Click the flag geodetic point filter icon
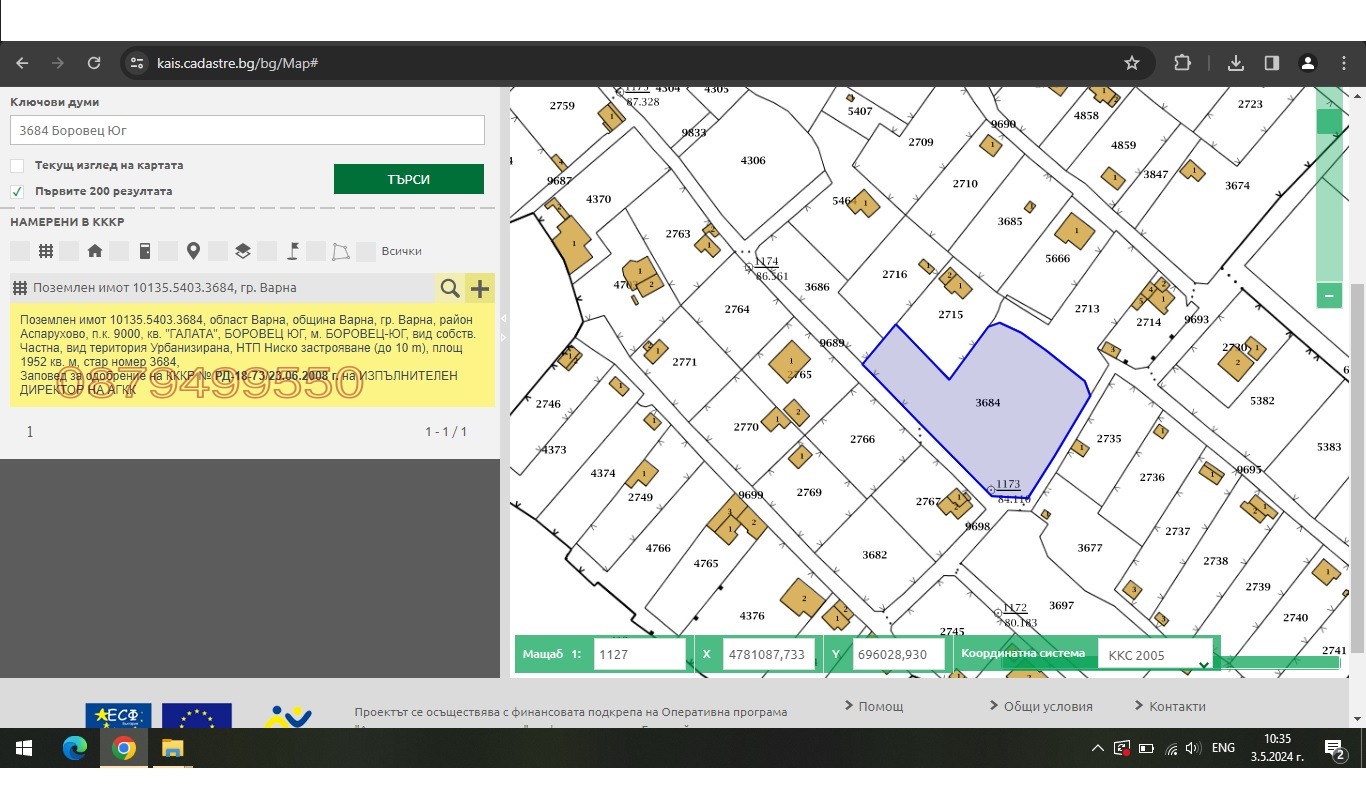This screenshot has height=794, width=1366. pyautogui.click(x=293, y=251)
